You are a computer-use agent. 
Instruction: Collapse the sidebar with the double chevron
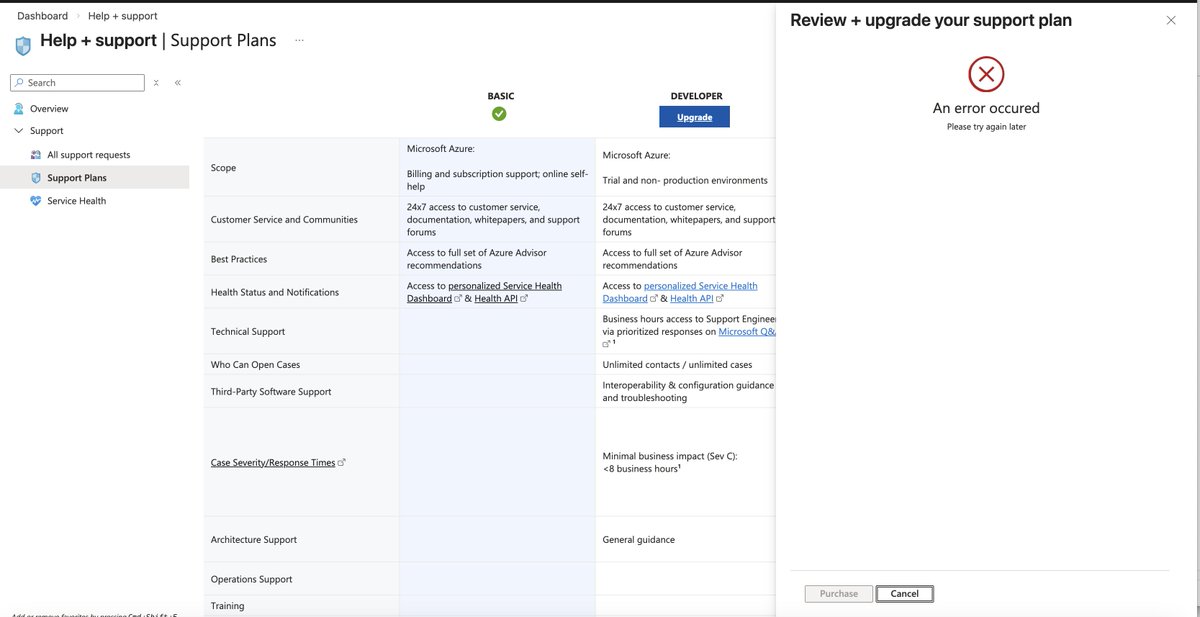(178, 83)
